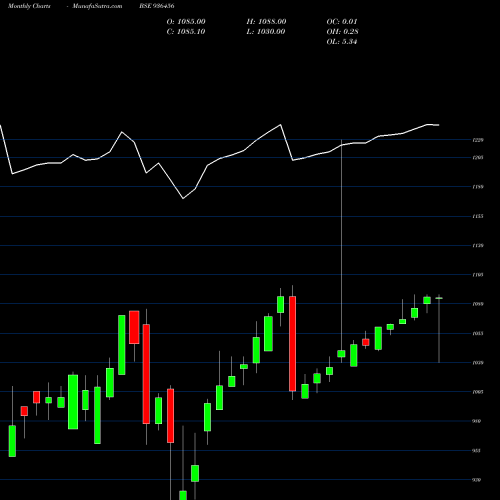The image size is (500, 500).
Task: Click the 1155 price axis label
Action: coord(478,216)
